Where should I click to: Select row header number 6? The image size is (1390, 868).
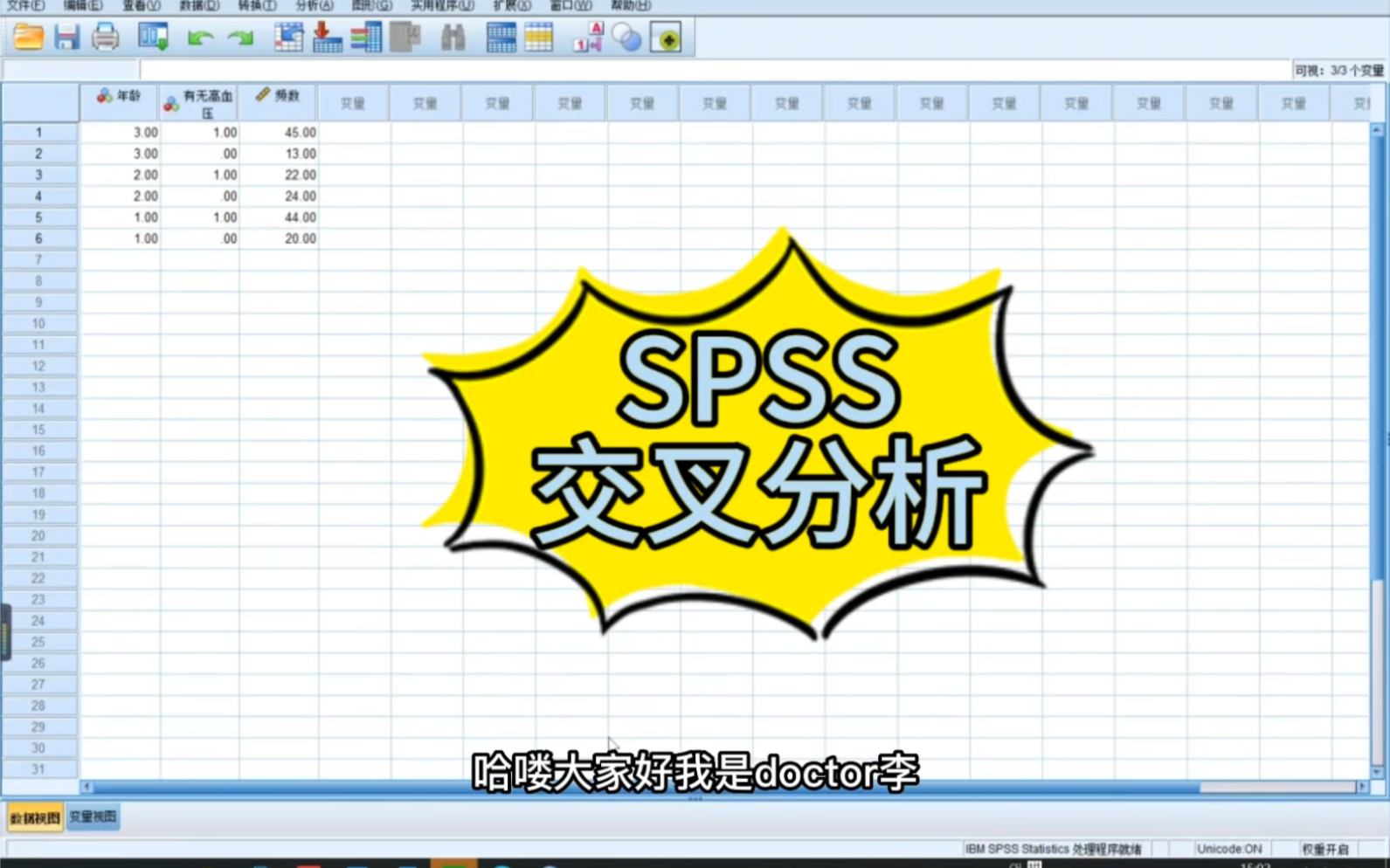coord(39,238)
